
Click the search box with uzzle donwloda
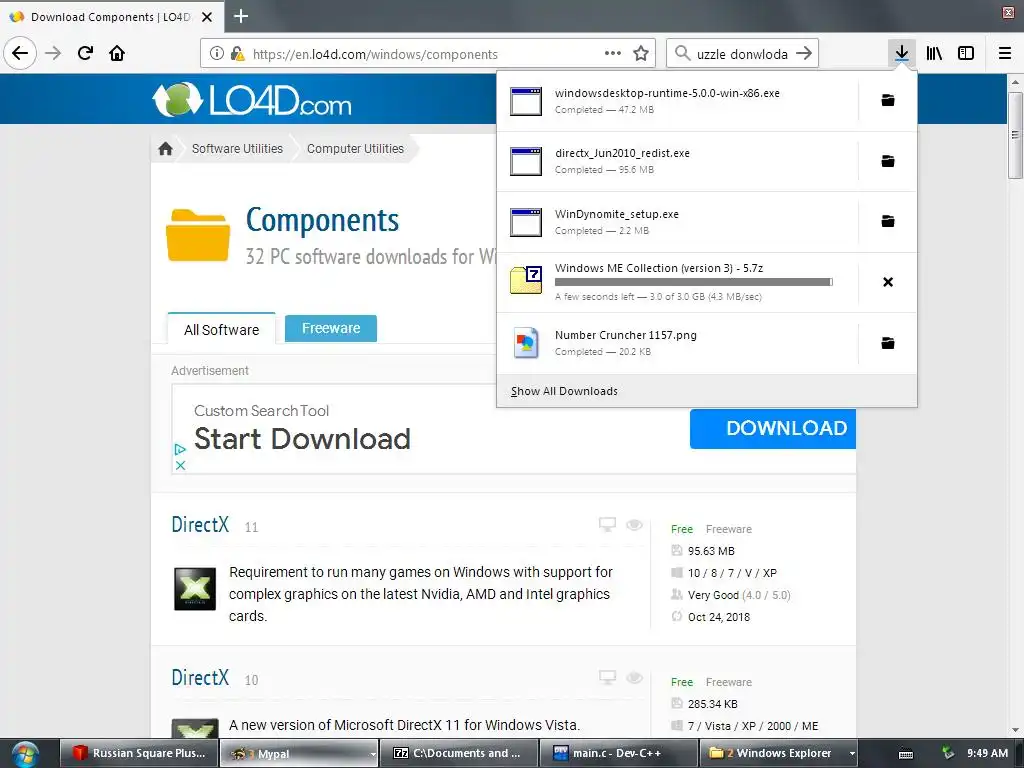coord(743,54)
